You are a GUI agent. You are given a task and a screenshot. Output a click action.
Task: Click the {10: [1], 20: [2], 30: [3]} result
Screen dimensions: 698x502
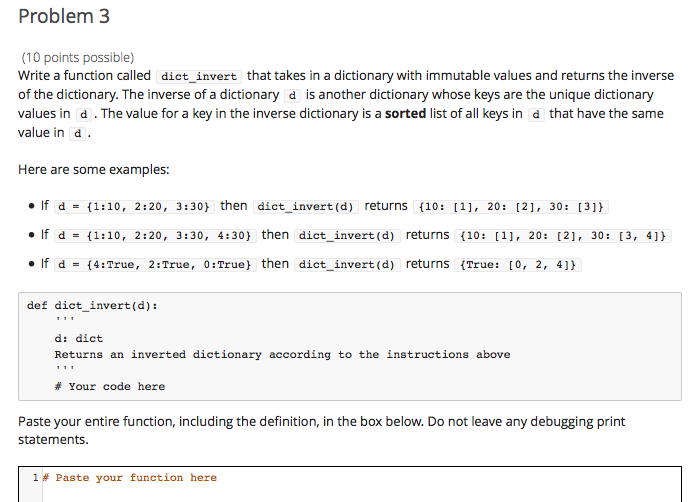(511, 206)
